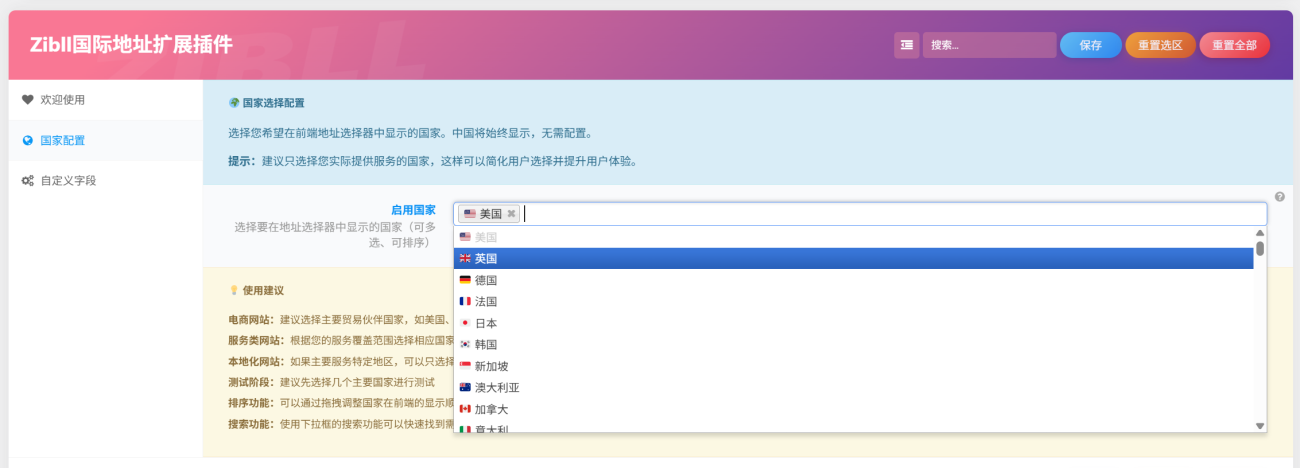Select 日本 with the Japan flag

coord(486,323)
